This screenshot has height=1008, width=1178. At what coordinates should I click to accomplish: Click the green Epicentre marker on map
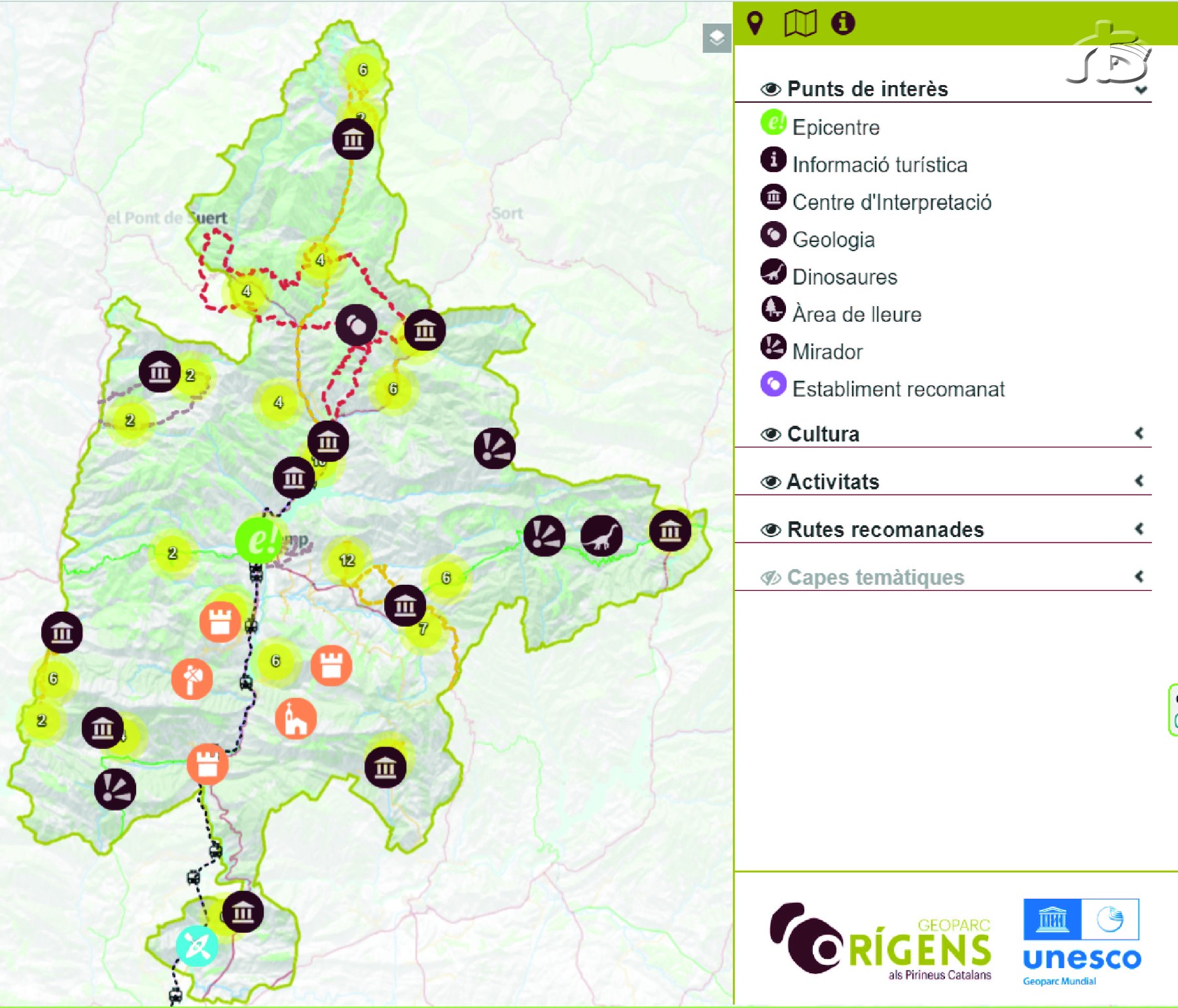(257, 540)
